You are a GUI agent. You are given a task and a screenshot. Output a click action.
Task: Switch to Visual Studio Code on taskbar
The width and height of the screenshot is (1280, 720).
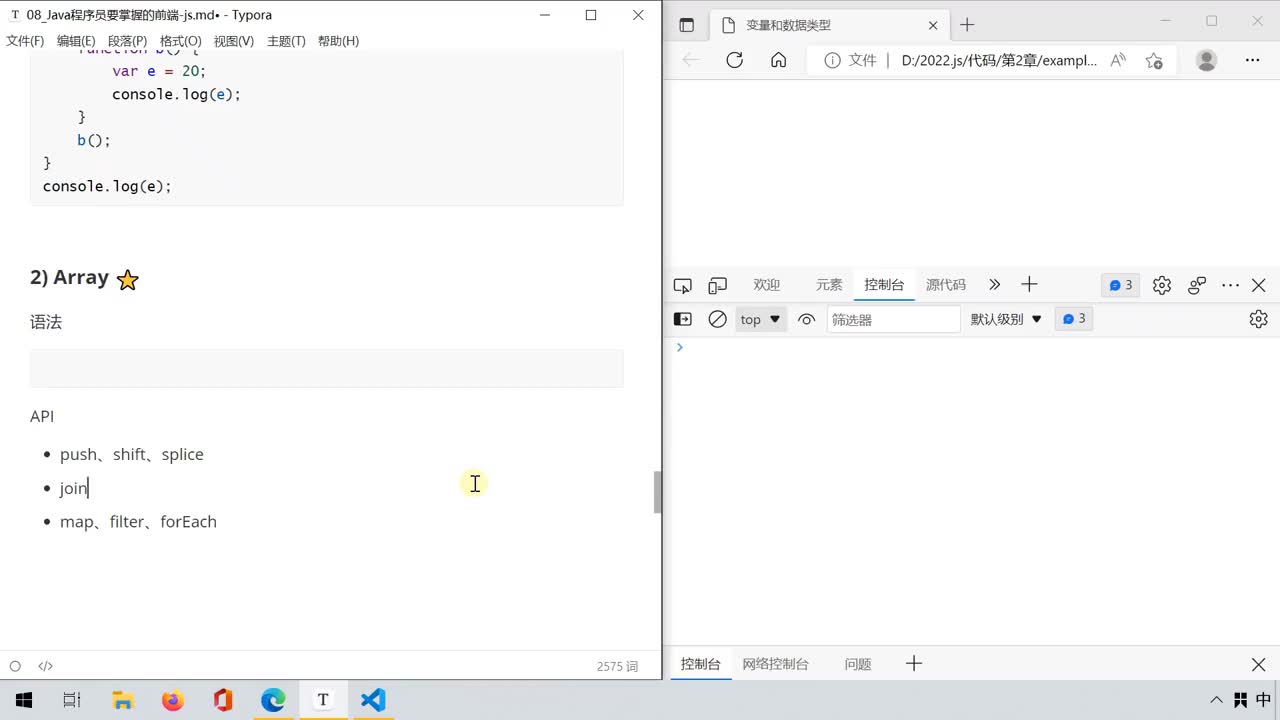click(373, 700)
